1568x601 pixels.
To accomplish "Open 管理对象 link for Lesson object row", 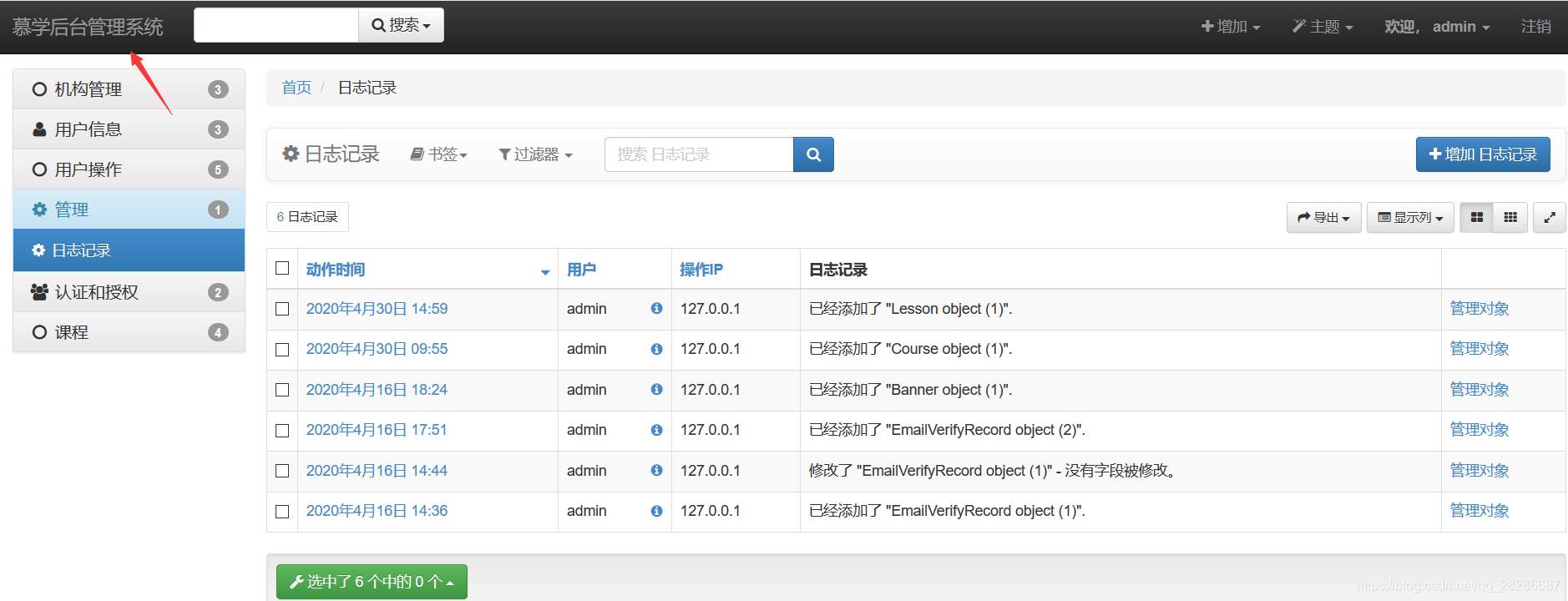I will 1479,309.
